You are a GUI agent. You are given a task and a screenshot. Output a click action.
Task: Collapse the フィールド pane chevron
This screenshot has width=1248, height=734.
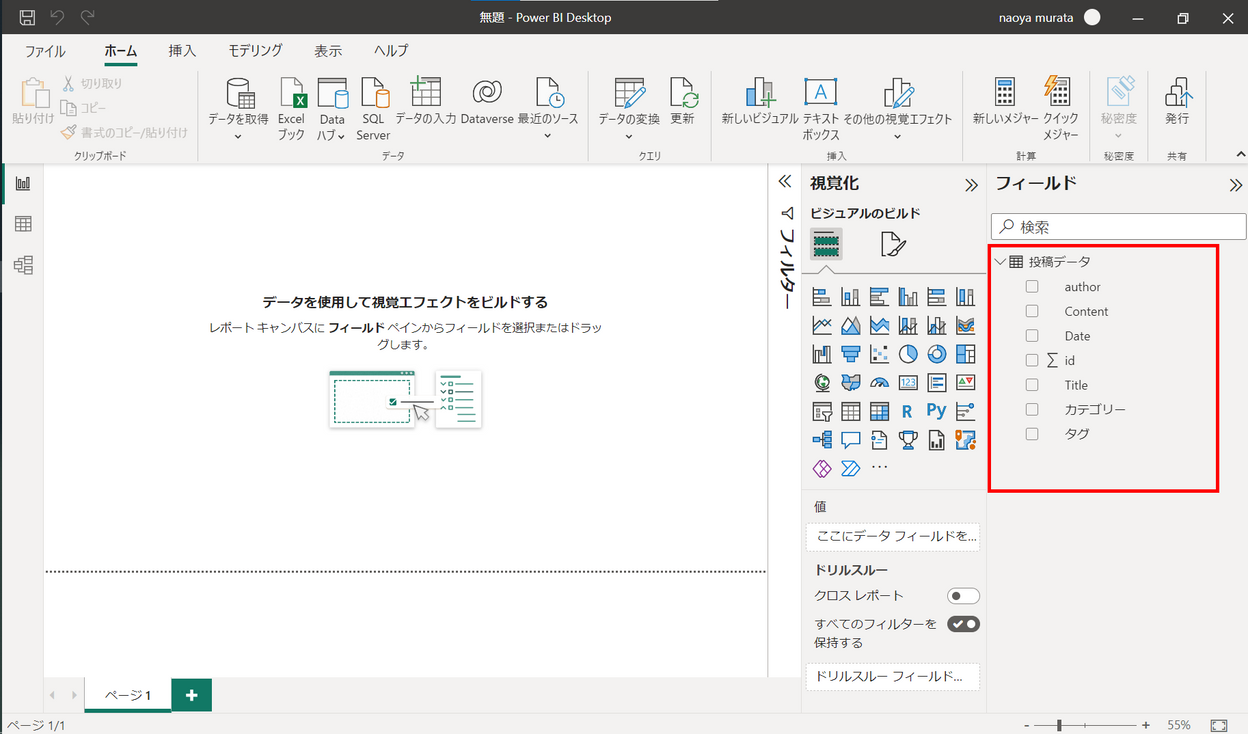[x=1236, y=185]
